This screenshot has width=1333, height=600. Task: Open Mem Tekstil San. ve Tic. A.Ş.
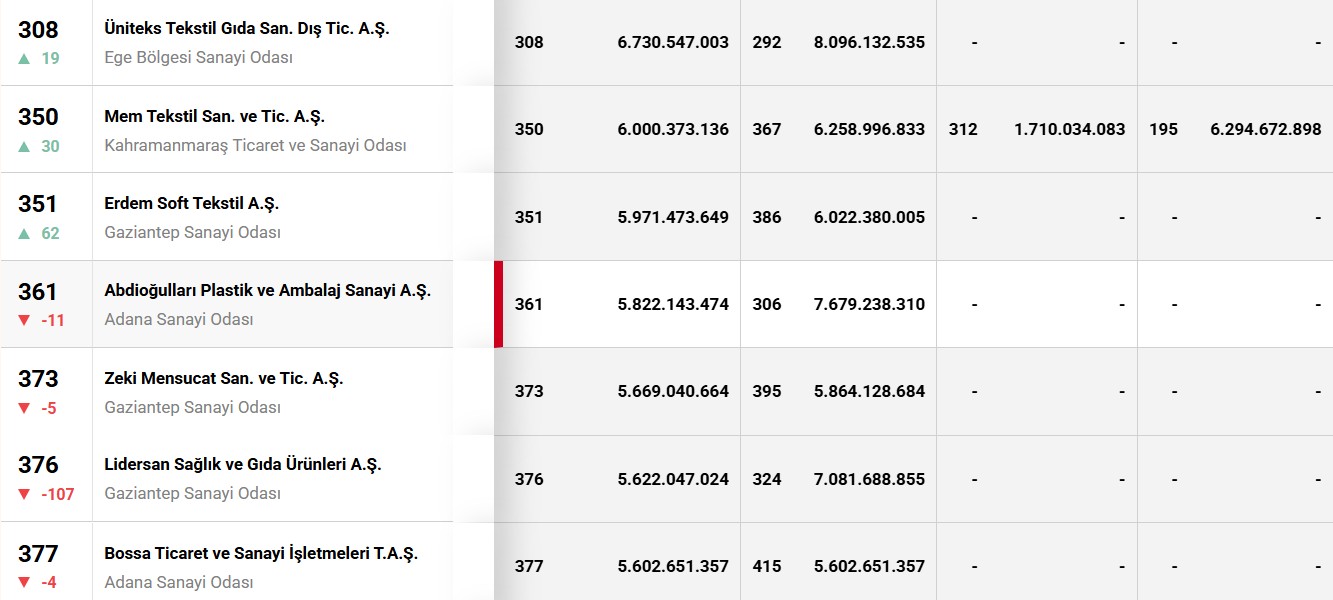[214, 116]
